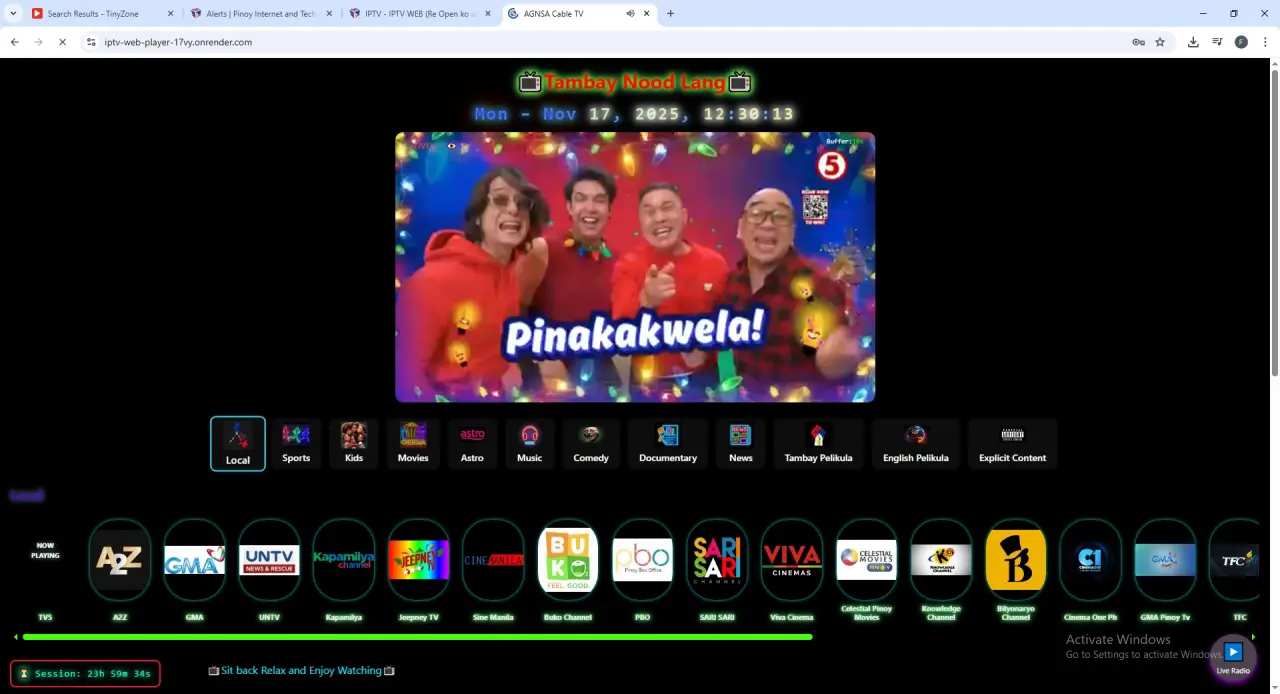Bookmark this page with star icon

[1160, 42]
